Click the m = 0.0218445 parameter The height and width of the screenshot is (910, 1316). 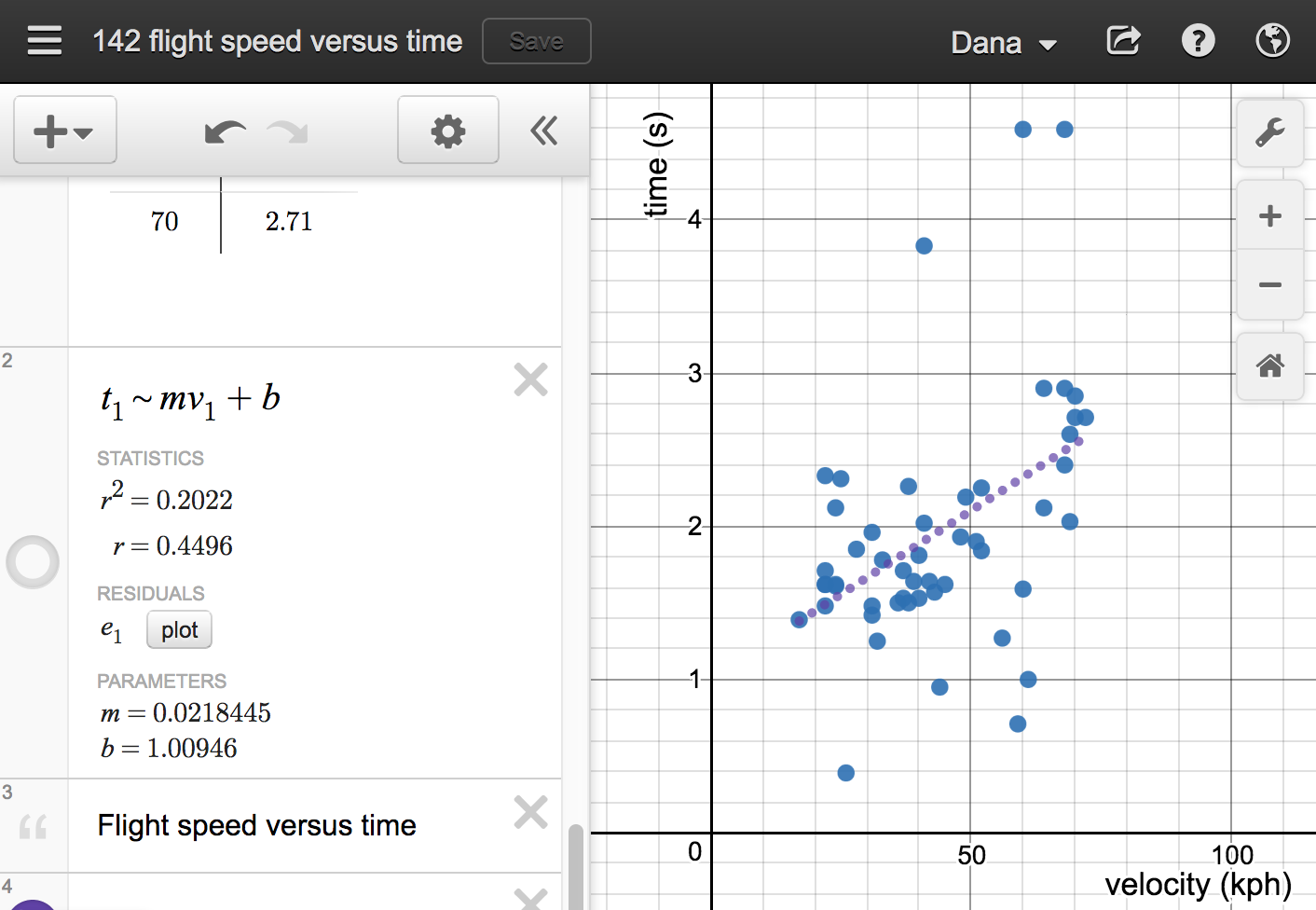coord(185,713)
